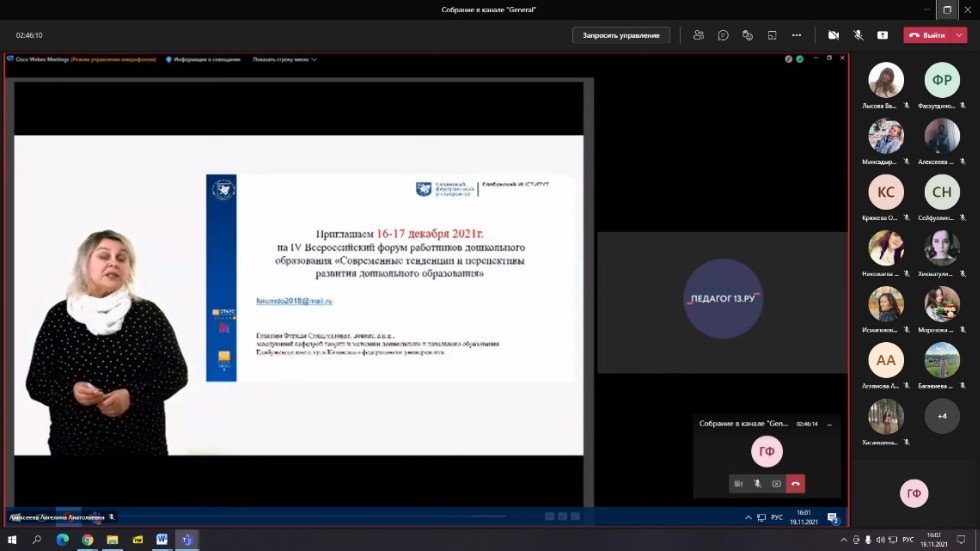Show the +4 additional participants
This screenshot has width=980, height=551.
942,416
